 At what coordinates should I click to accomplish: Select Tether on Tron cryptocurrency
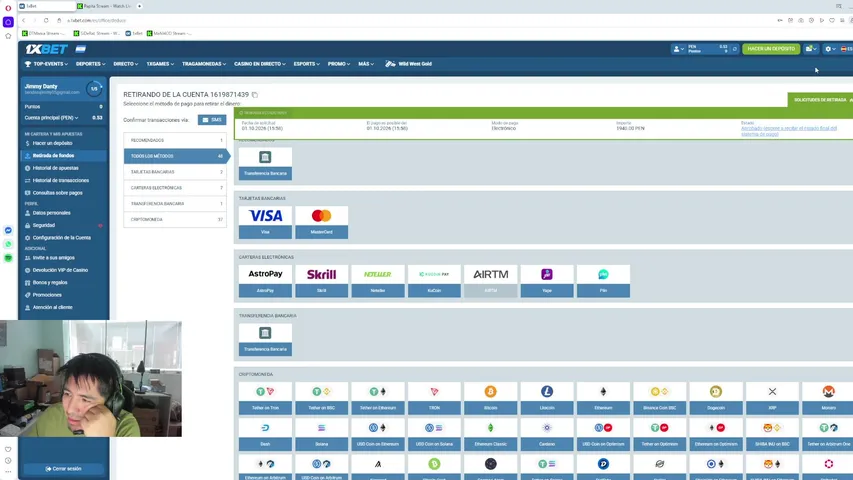coord(265,398)
